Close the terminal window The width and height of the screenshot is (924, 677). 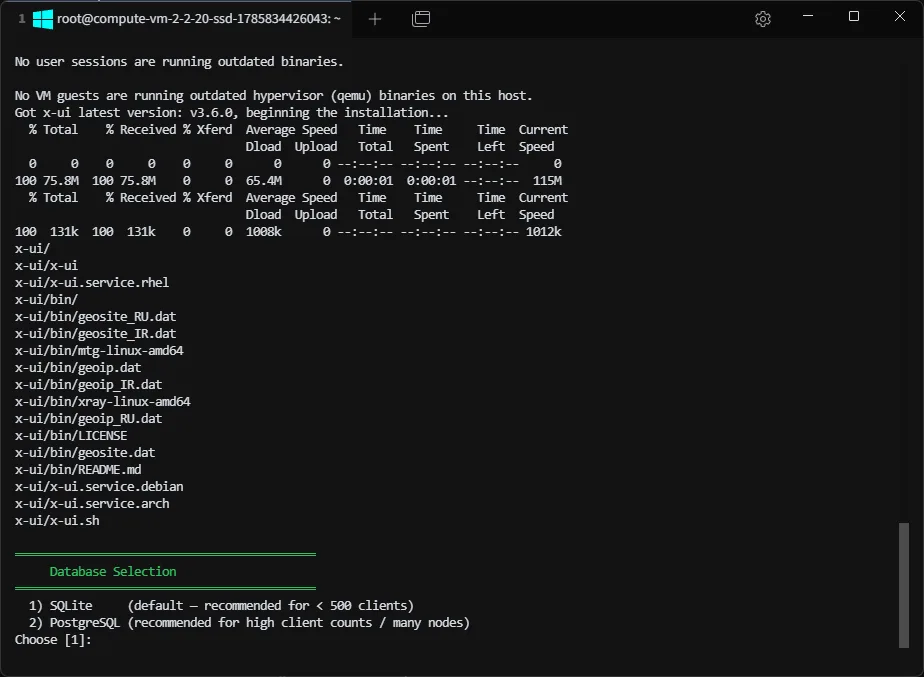899,16
